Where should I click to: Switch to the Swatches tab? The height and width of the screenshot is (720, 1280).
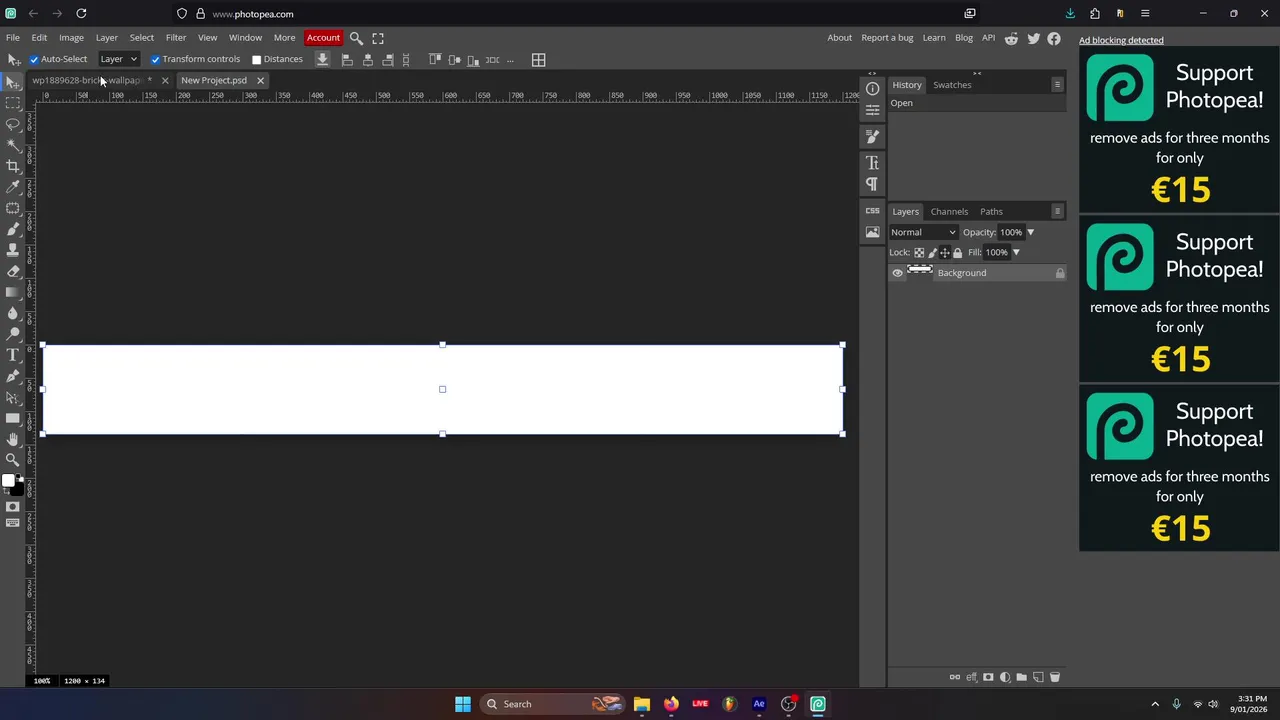click(x=952, y=85)
